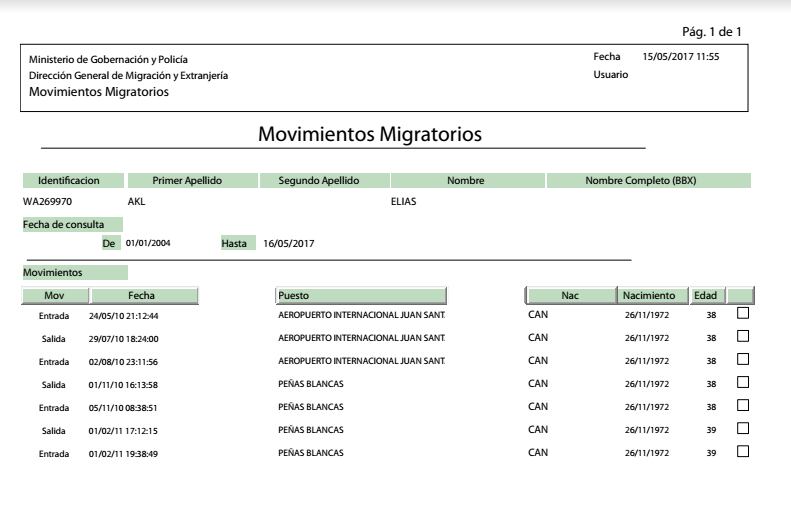Click the Nacimiento column header
This screenshot has height=508, width=791.
tap(653, 295)
